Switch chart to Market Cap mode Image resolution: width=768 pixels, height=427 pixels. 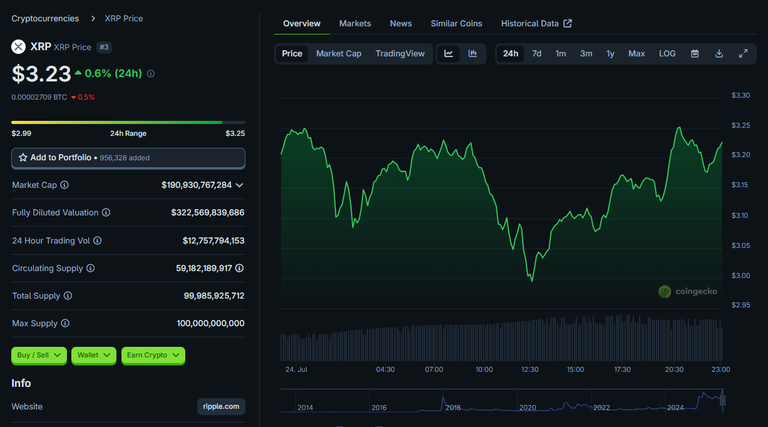tap(338, 54)
